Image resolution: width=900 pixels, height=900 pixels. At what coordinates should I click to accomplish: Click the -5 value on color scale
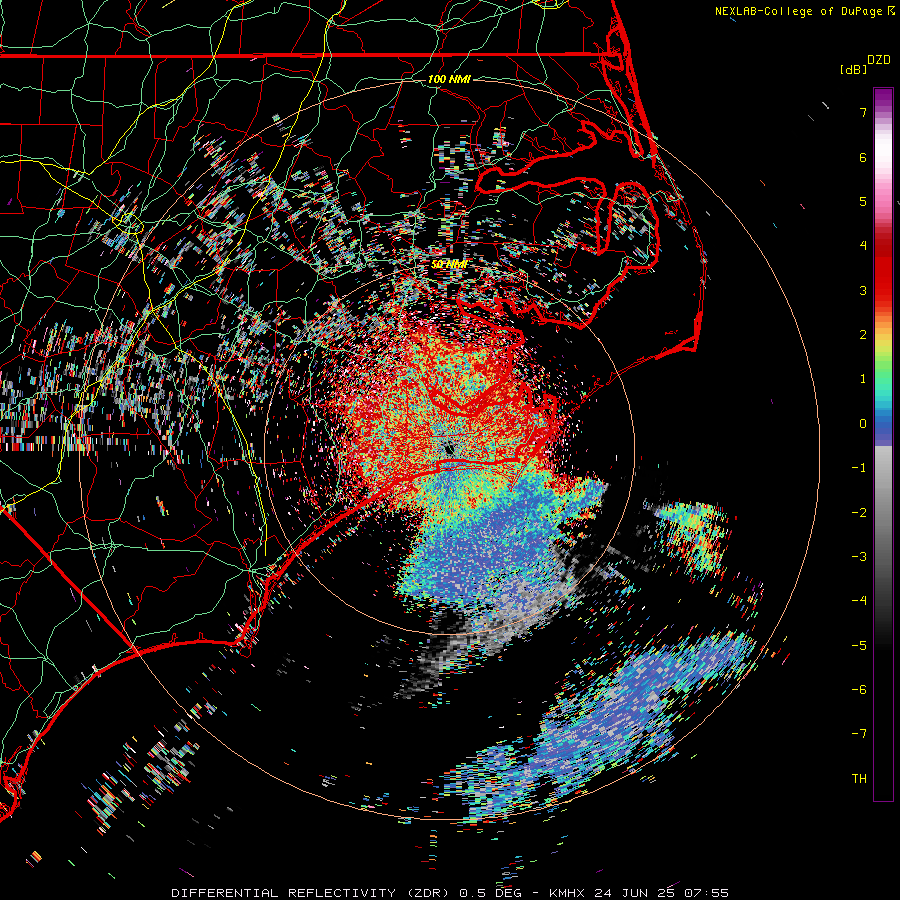point(859,646)
